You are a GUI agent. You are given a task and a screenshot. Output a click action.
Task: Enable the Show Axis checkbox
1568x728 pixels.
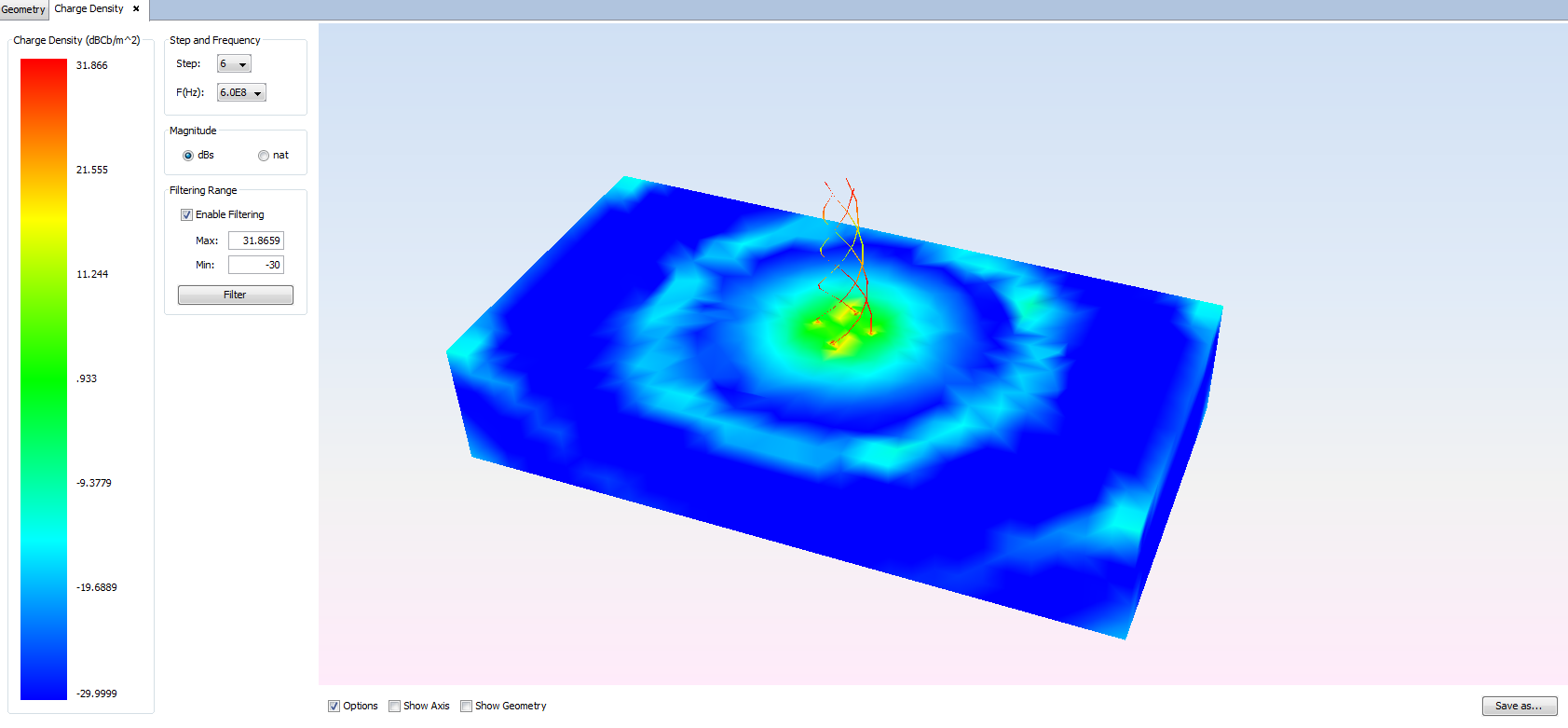395,707
